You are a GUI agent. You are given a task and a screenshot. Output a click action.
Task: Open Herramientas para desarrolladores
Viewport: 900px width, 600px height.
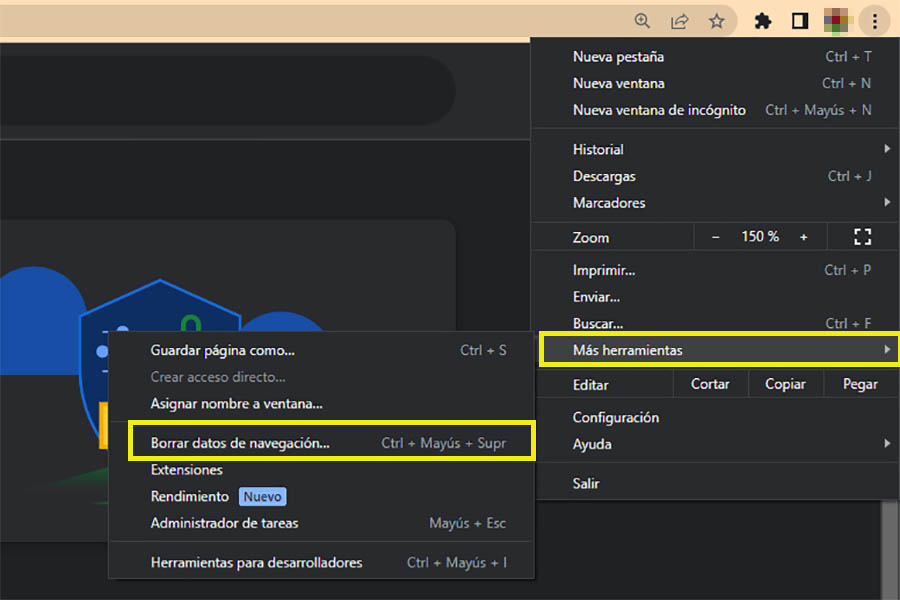coord(257,563)
